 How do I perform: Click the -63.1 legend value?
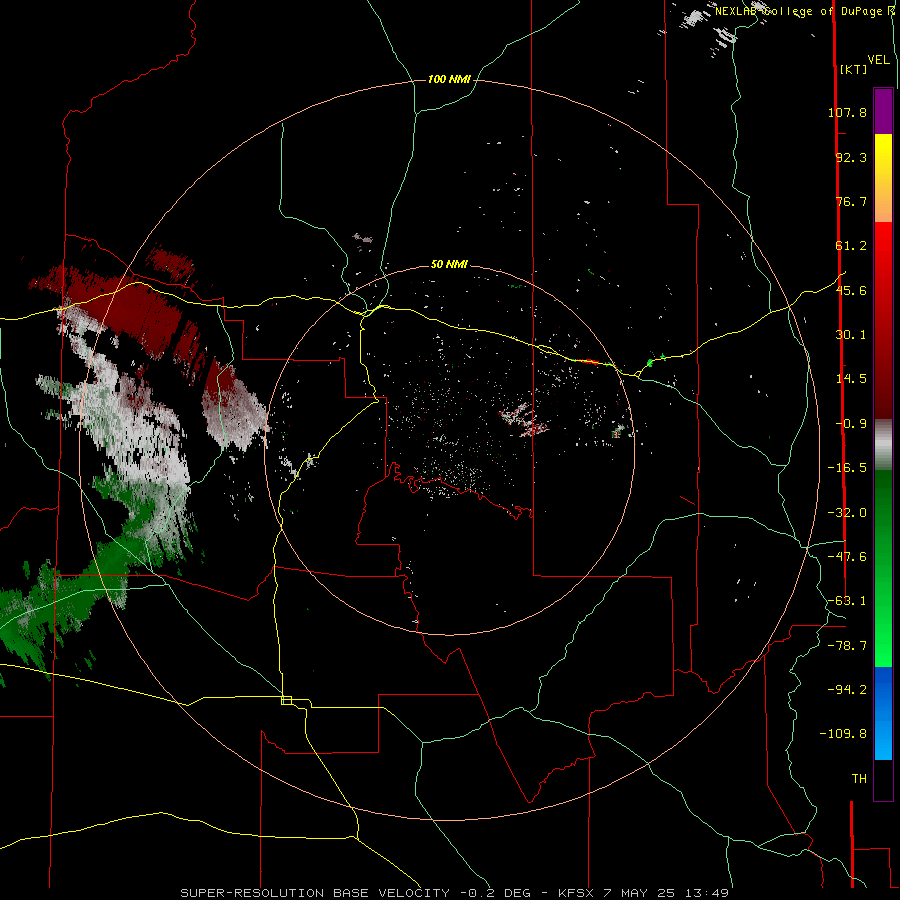847,601
